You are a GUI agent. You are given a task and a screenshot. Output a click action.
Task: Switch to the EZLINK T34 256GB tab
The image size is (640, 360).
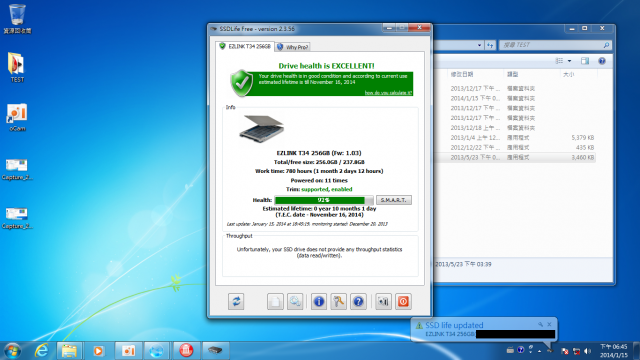point(245,47)
